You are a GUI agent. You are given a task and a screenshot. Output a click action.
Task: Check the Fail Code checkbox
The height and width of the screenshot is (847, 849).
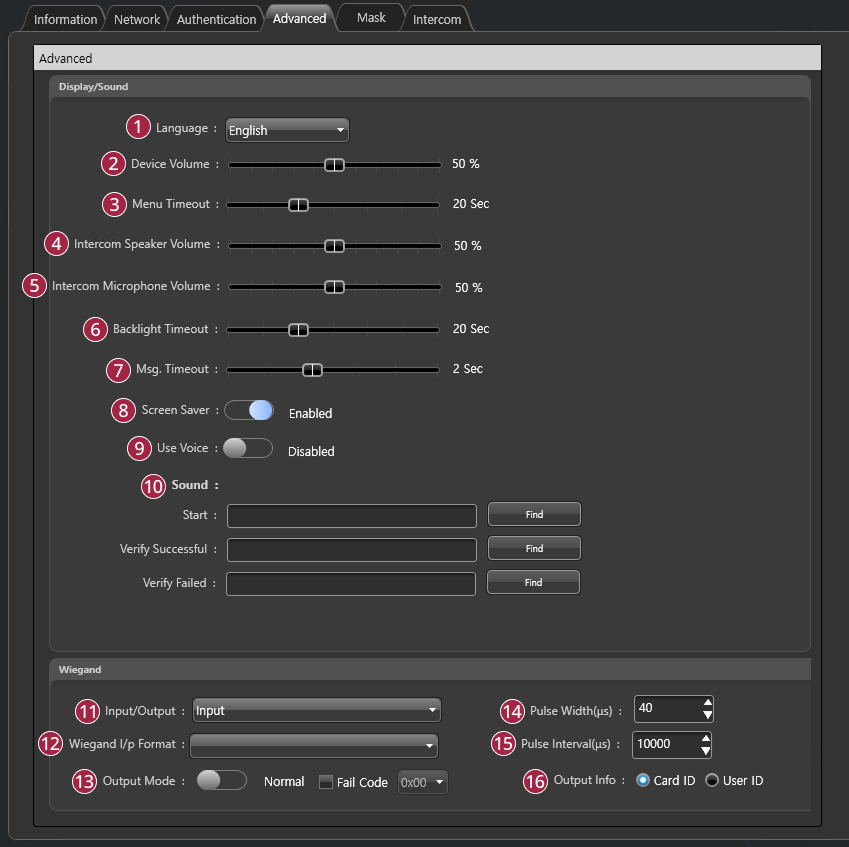[x=326, y=782]
